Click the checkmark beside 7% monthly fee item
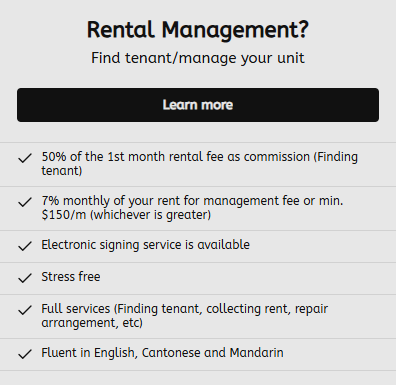Viewport: 396px width, 385px height. point(25,202)
